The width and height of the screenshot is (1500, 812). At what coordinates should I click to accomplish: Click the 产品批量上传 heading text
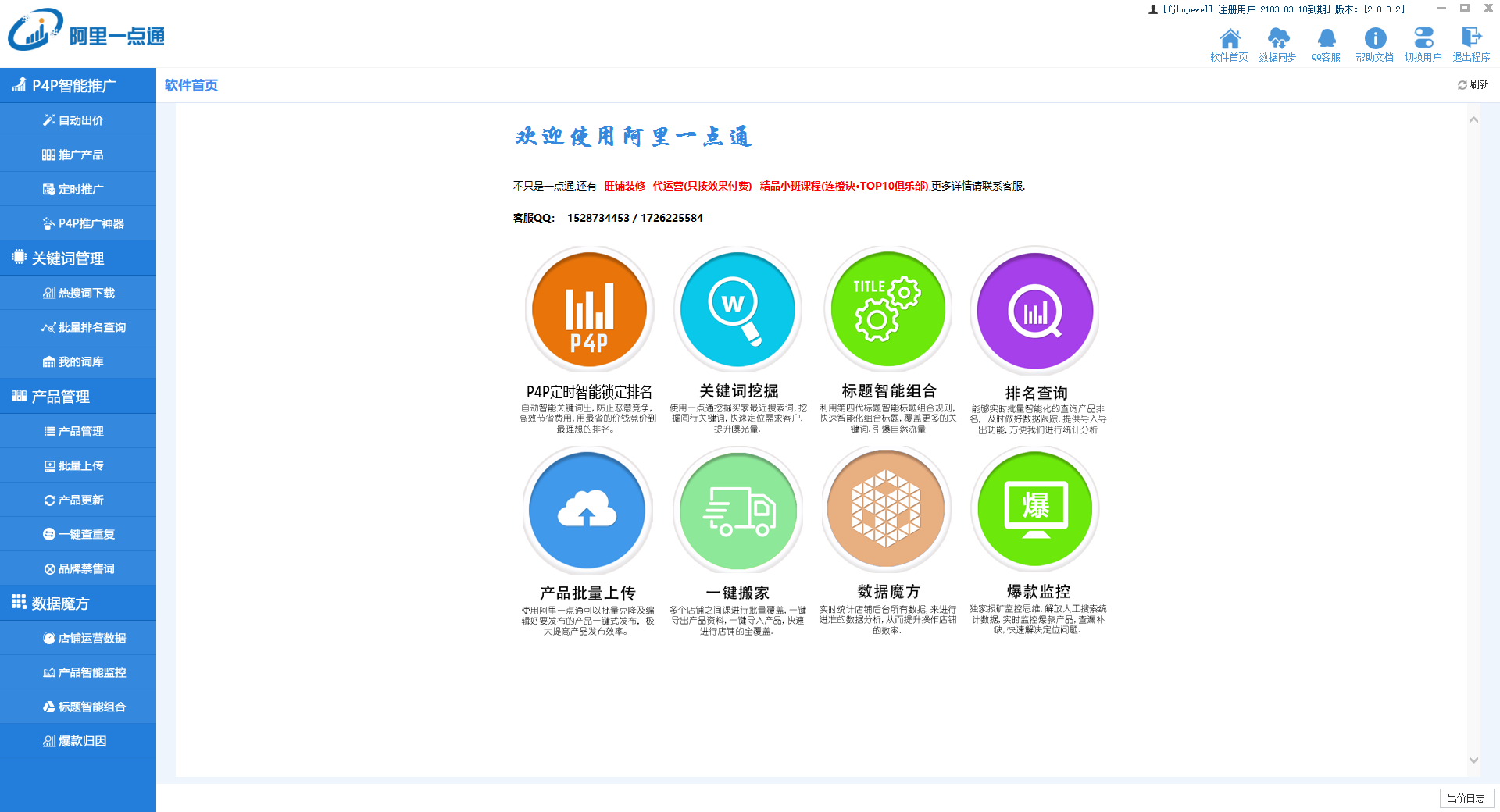pyautogui.click(x=587, y=593)
